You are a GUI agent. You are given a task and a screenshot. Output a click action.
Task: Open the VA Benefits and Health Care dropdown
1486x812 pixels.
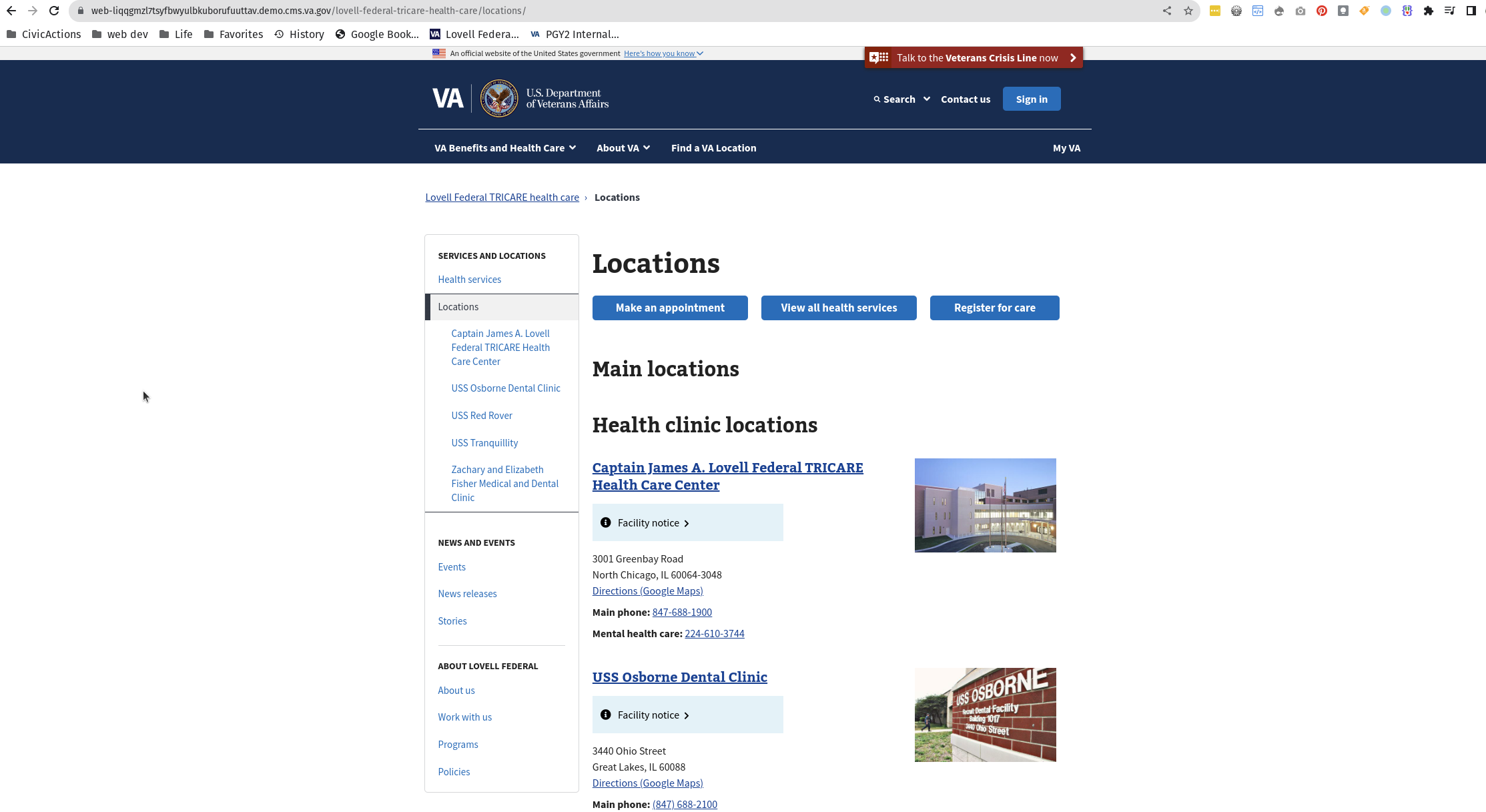[x=504, y=148]
